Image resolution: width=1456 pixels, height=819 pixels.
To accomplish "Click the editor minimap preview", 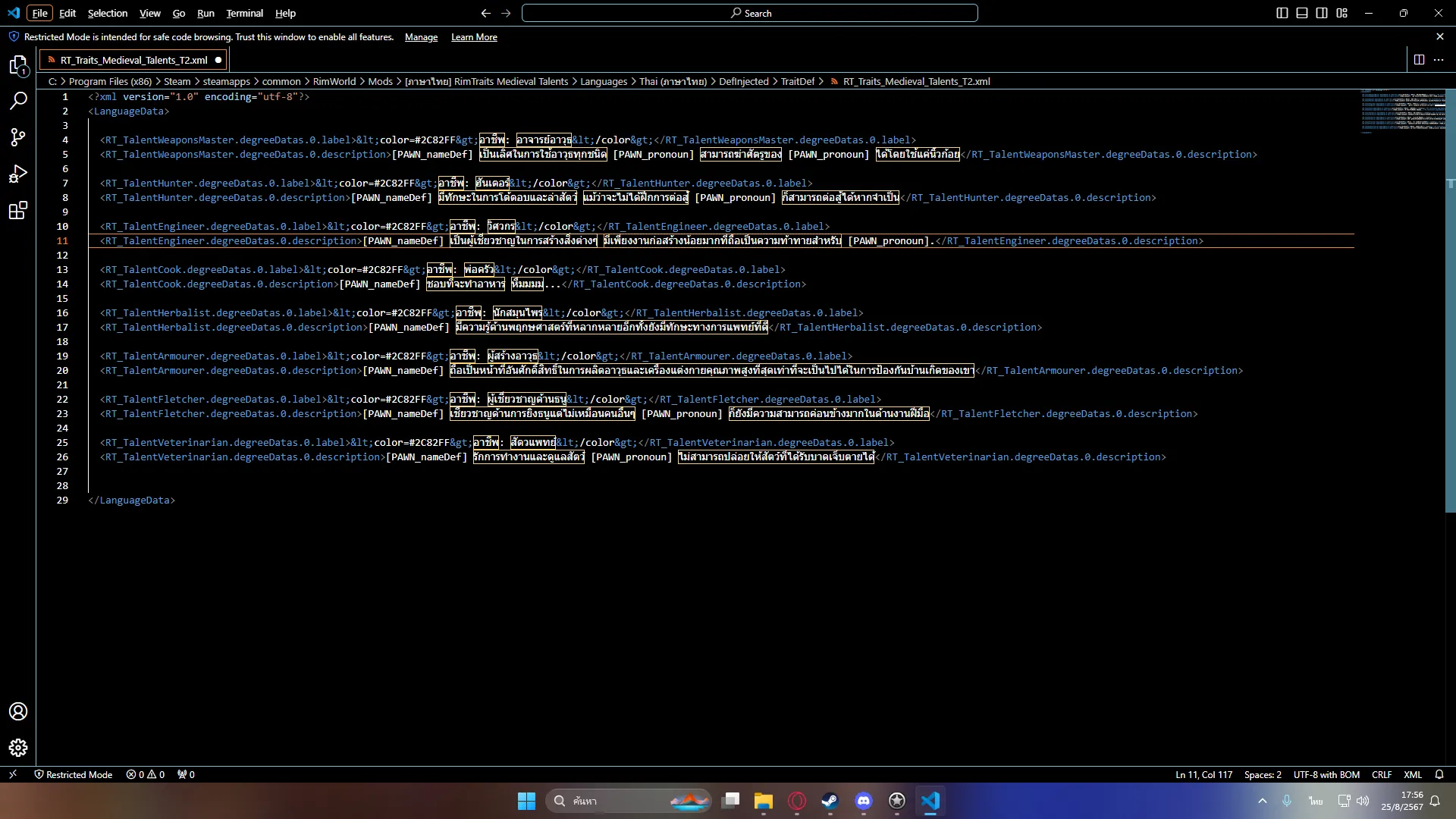I will coord(1402,111).
